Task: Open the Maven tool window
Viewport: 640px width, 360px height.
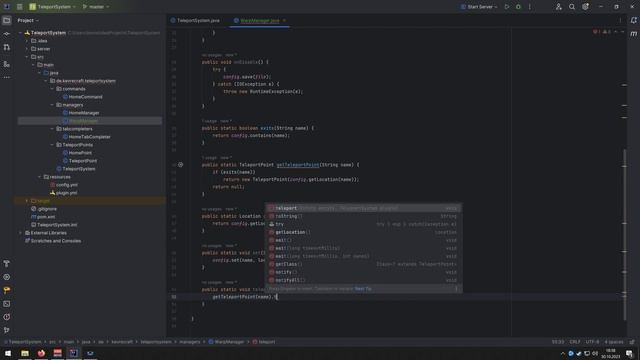Action: coord(633,34)
